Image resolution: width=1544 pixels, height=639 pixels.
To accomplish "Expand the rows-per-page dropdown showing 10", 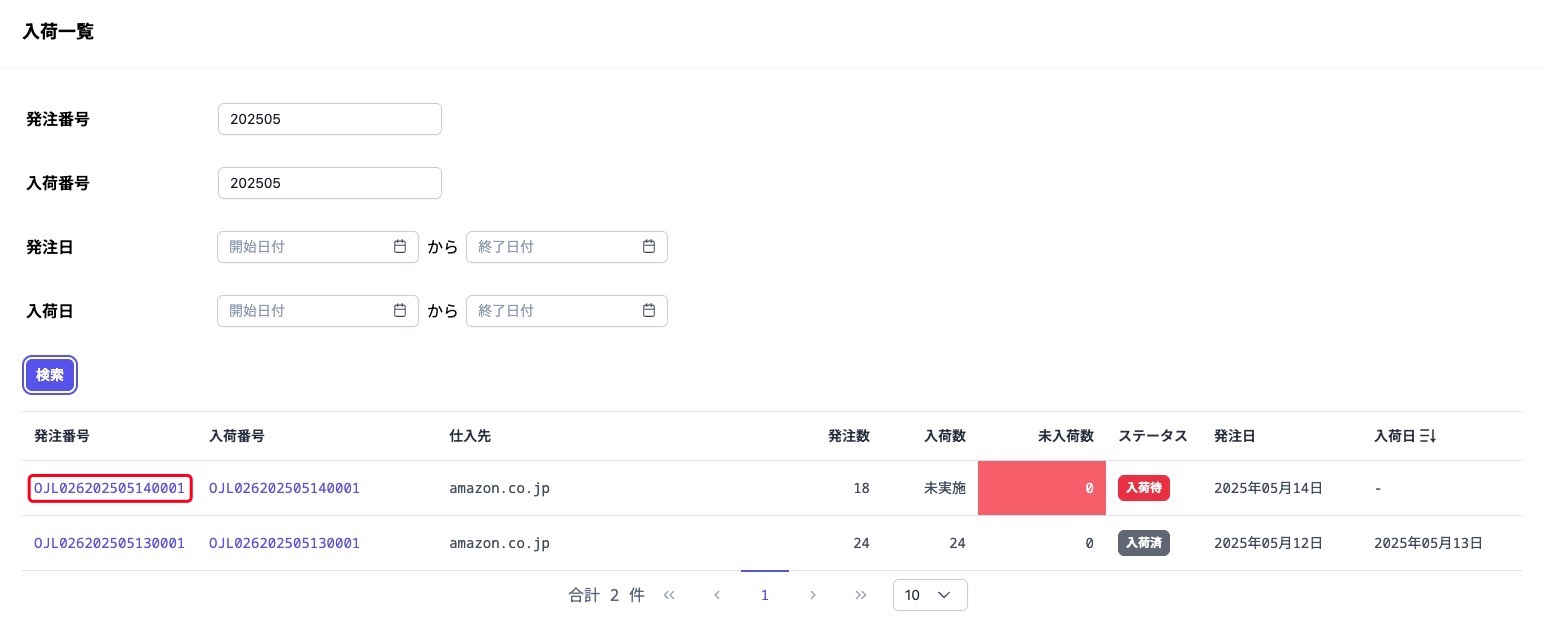I will tap(930, 595).
